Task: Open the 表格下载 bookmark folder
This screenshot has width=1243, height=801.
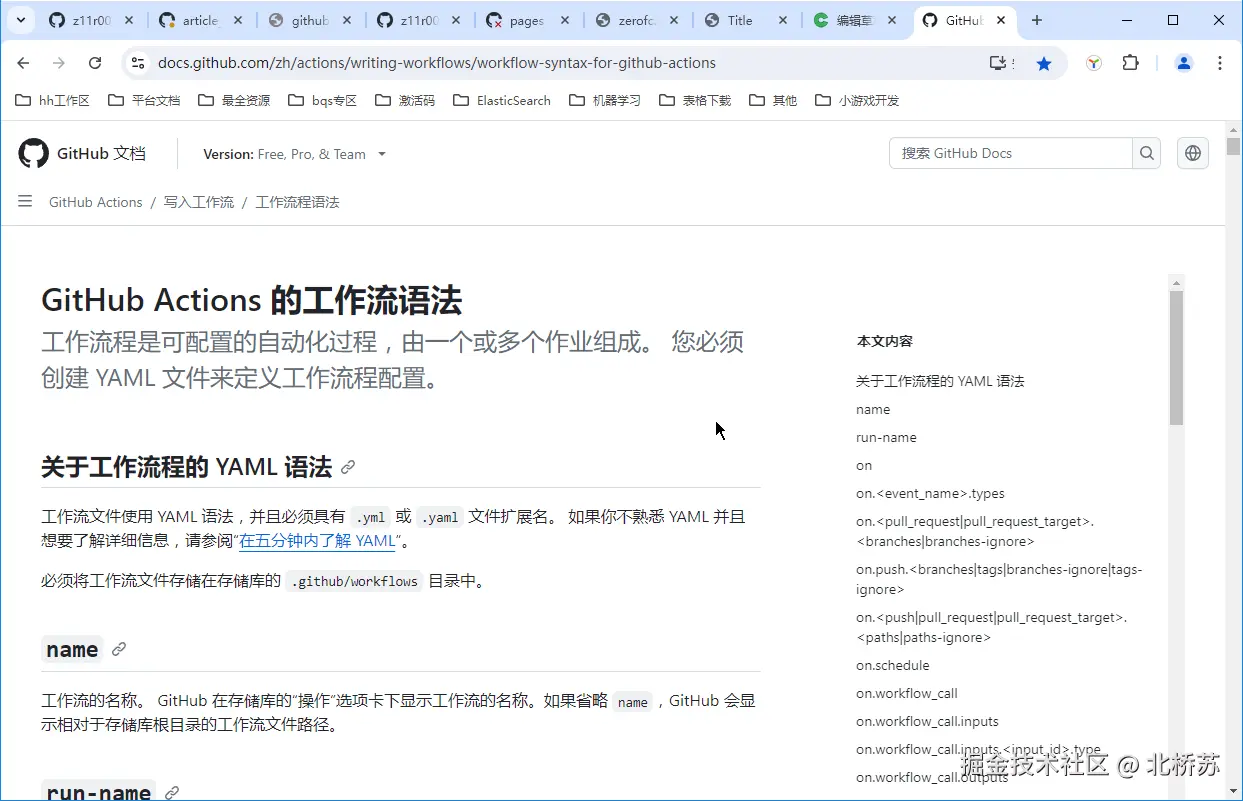Action: (695, 100)
